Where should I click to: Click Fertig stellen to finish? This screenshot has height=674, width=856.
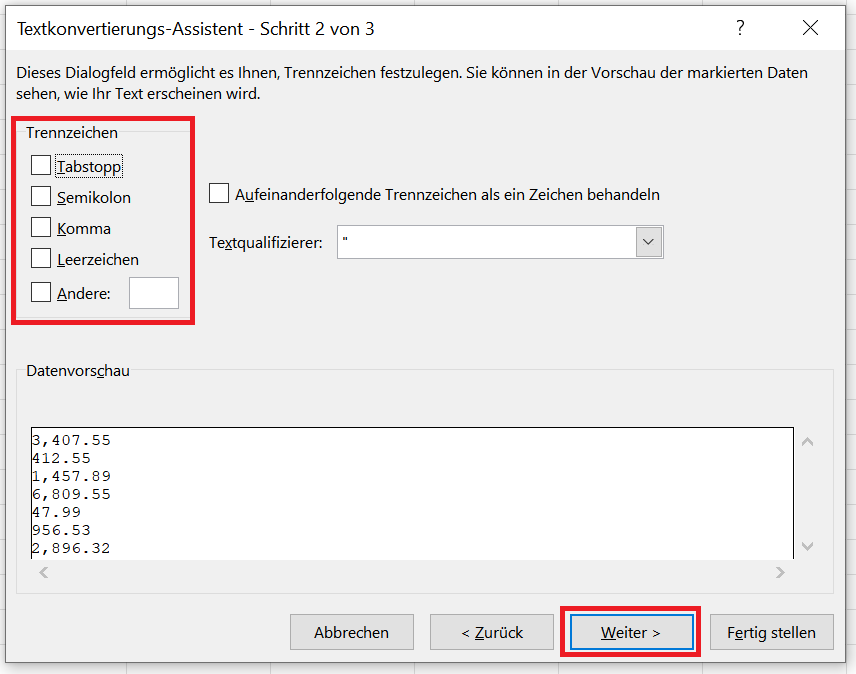tap(772, 632)
